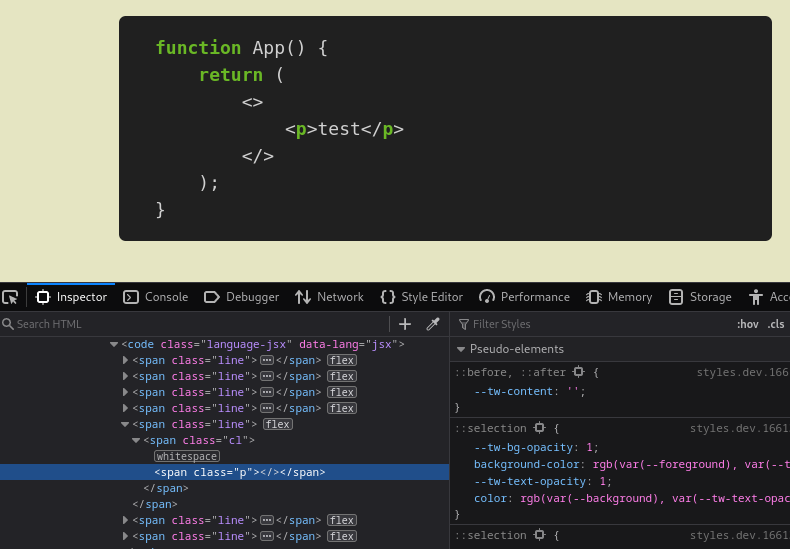Open styles.dev source link of ::before rule
This screenshot has height=549, width=790.
click(743, 372)
